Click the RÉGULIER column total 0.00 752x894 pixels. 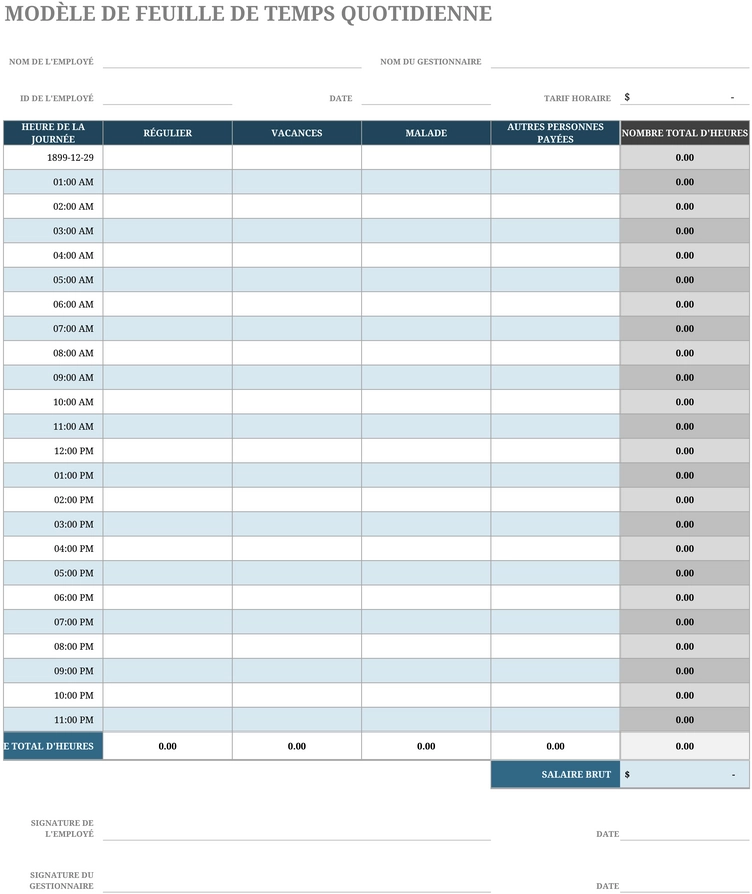click(x=168, y=746)
